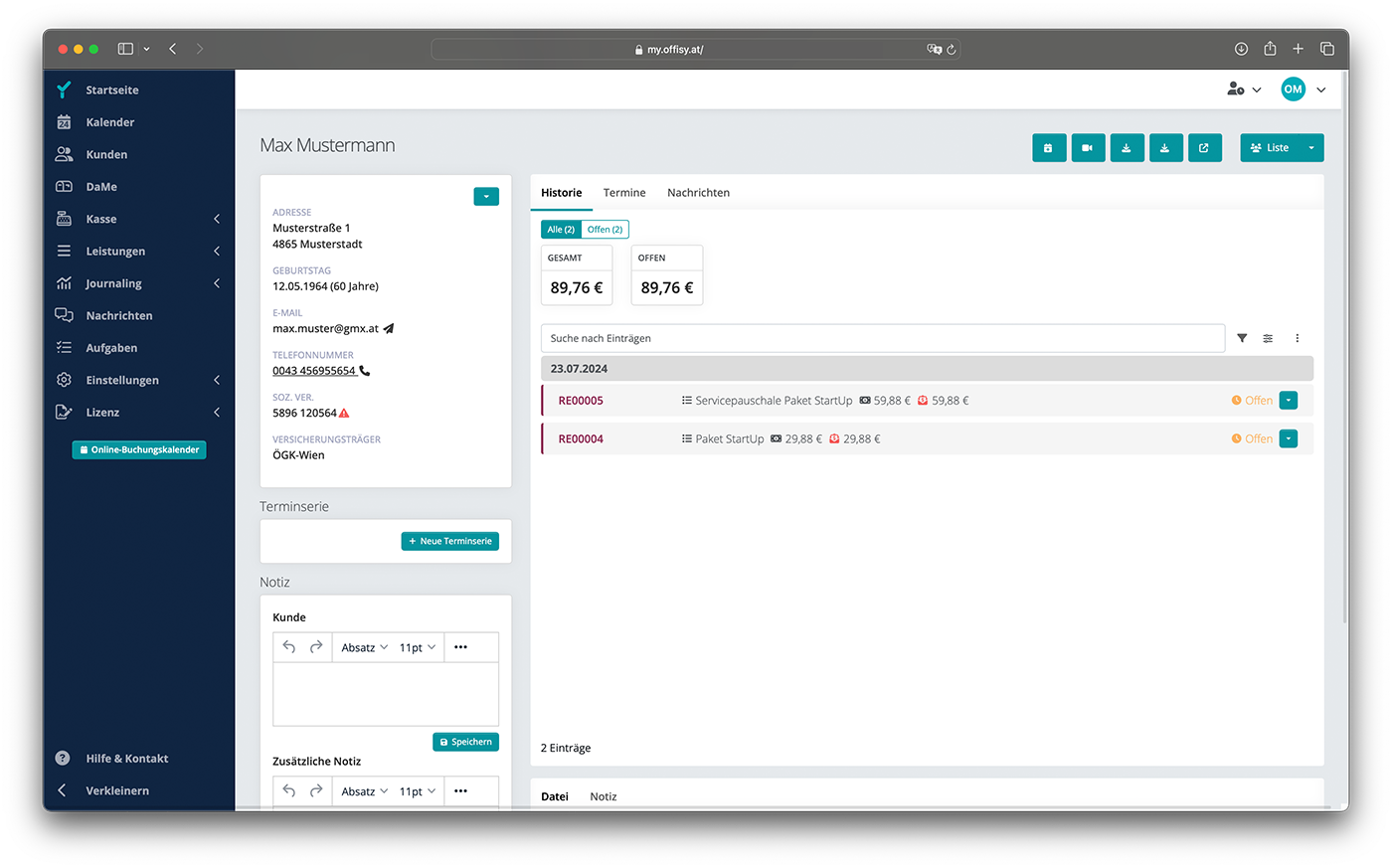This screenshot has width=1392, height=868.
Task: Open the Absatz paragraph style dropdown
Action: 364,647
